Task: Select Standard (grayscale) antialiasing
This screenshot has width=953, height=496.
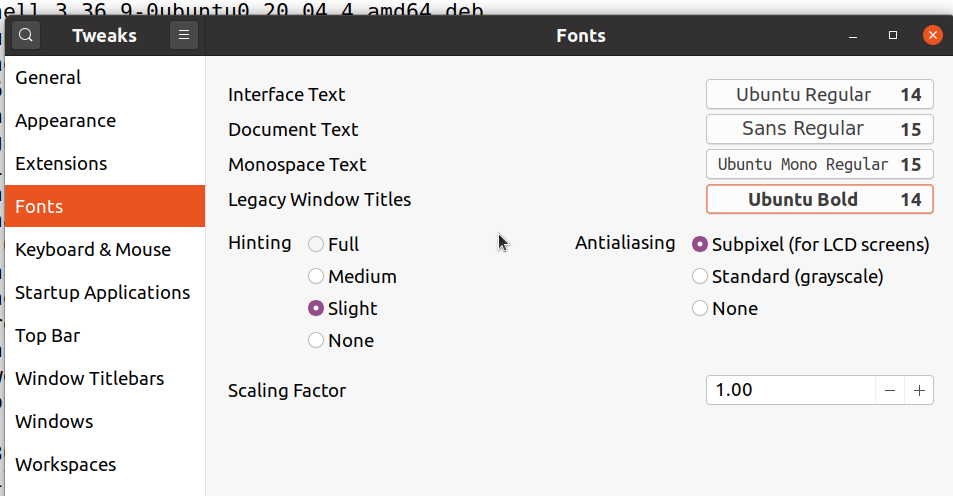Action: click(x=700, y=276)
